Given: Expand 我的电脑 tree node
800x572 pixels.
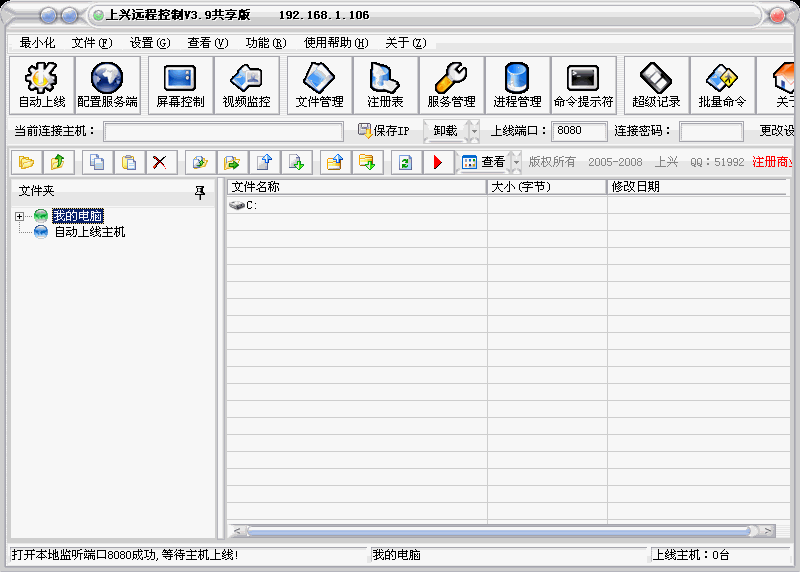Looking at the screenshot, I should coord(19,216).
